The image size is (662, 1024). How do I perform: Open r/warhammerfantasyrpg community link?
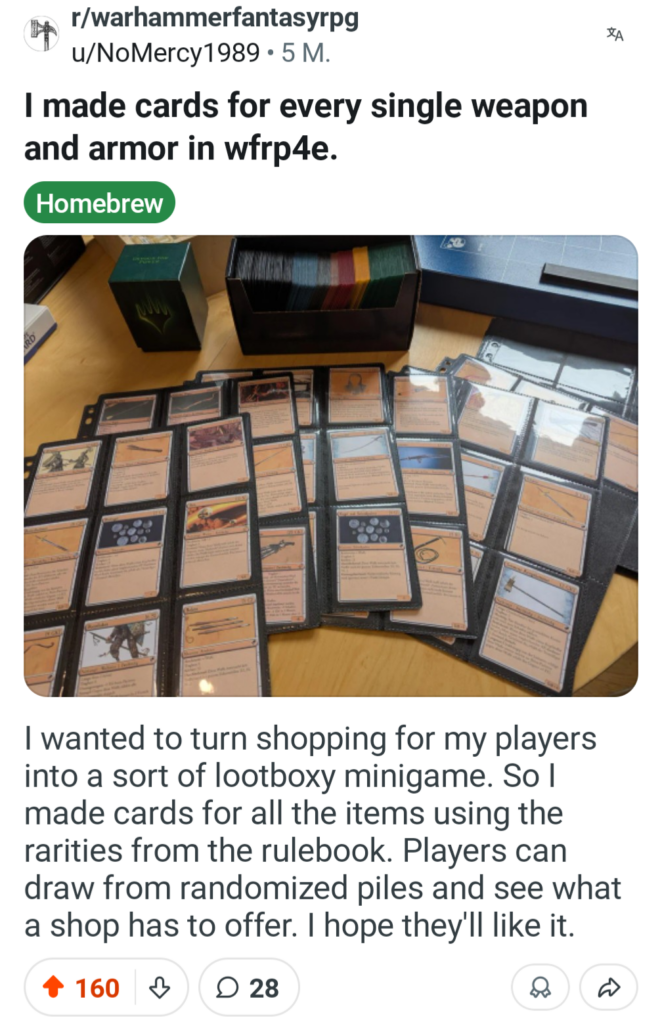(215, 18)
